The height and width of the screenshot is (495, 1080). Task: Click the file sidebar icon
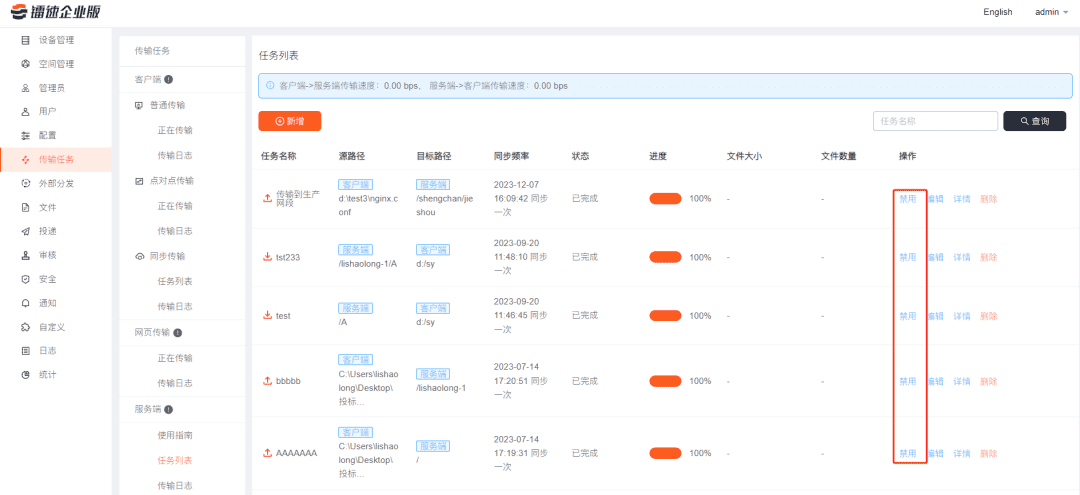pos(26,207)
